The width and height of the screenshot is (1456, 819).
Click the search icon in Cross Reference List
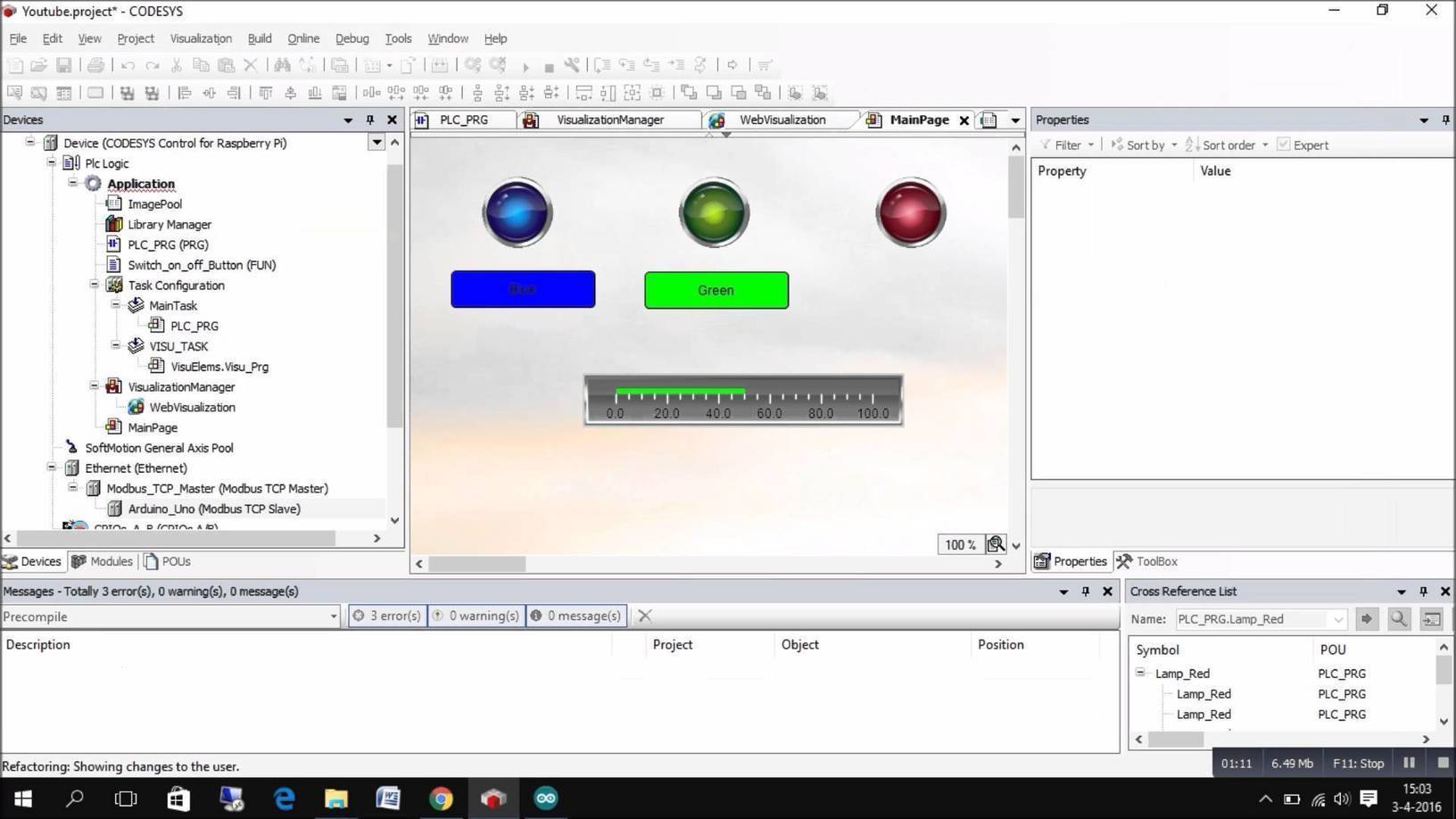pyautogui.click(x=1399, y=618)
